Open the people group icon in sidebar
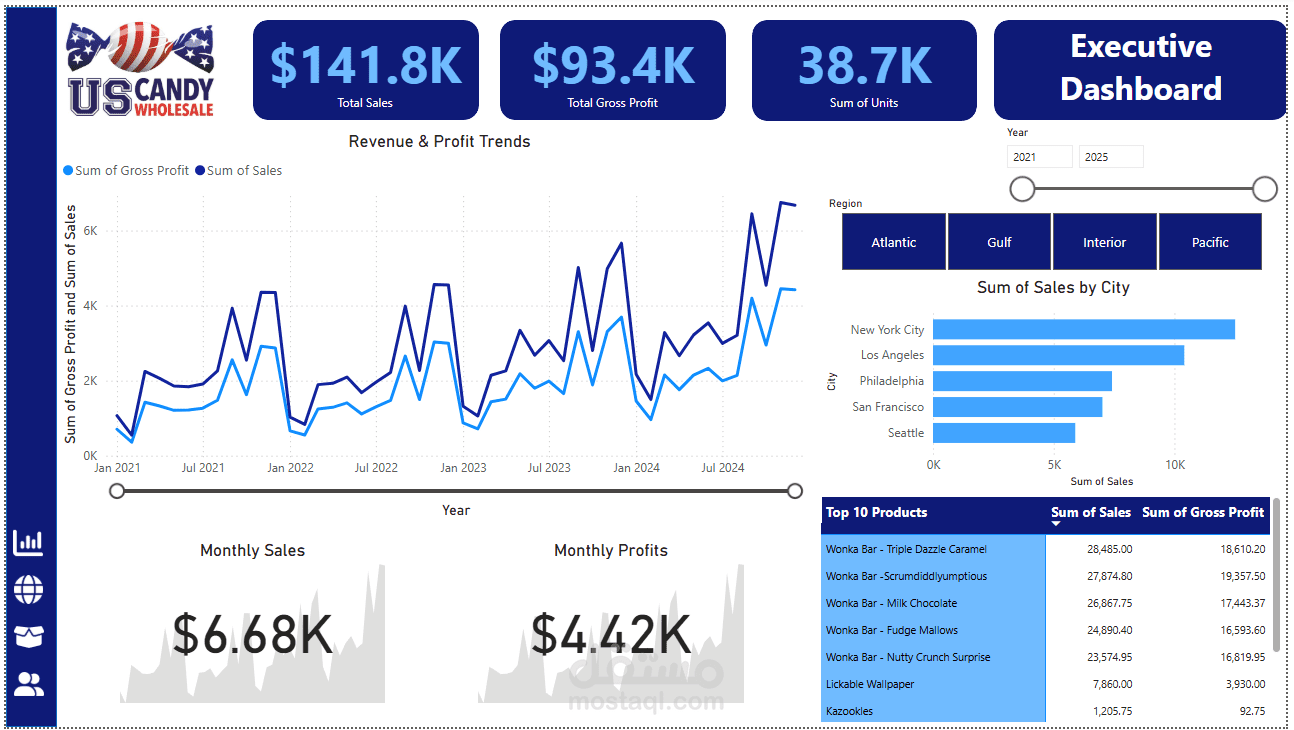 click(x=29, y=684)
